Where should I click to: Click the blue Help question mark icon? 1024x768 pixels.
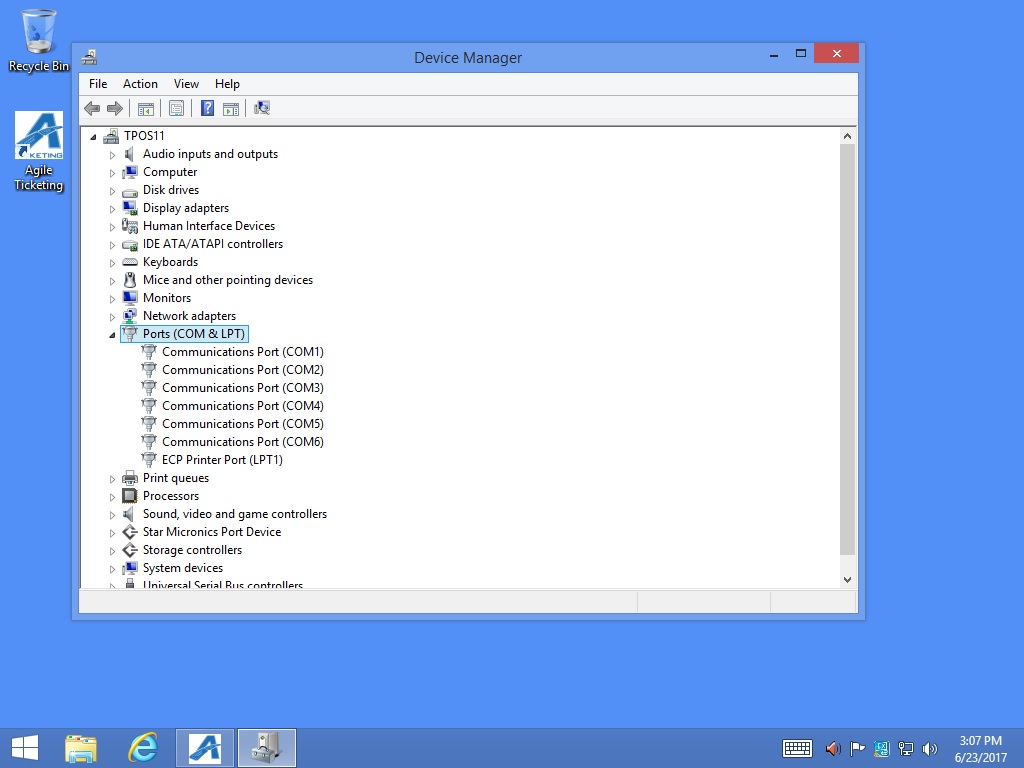207,108
